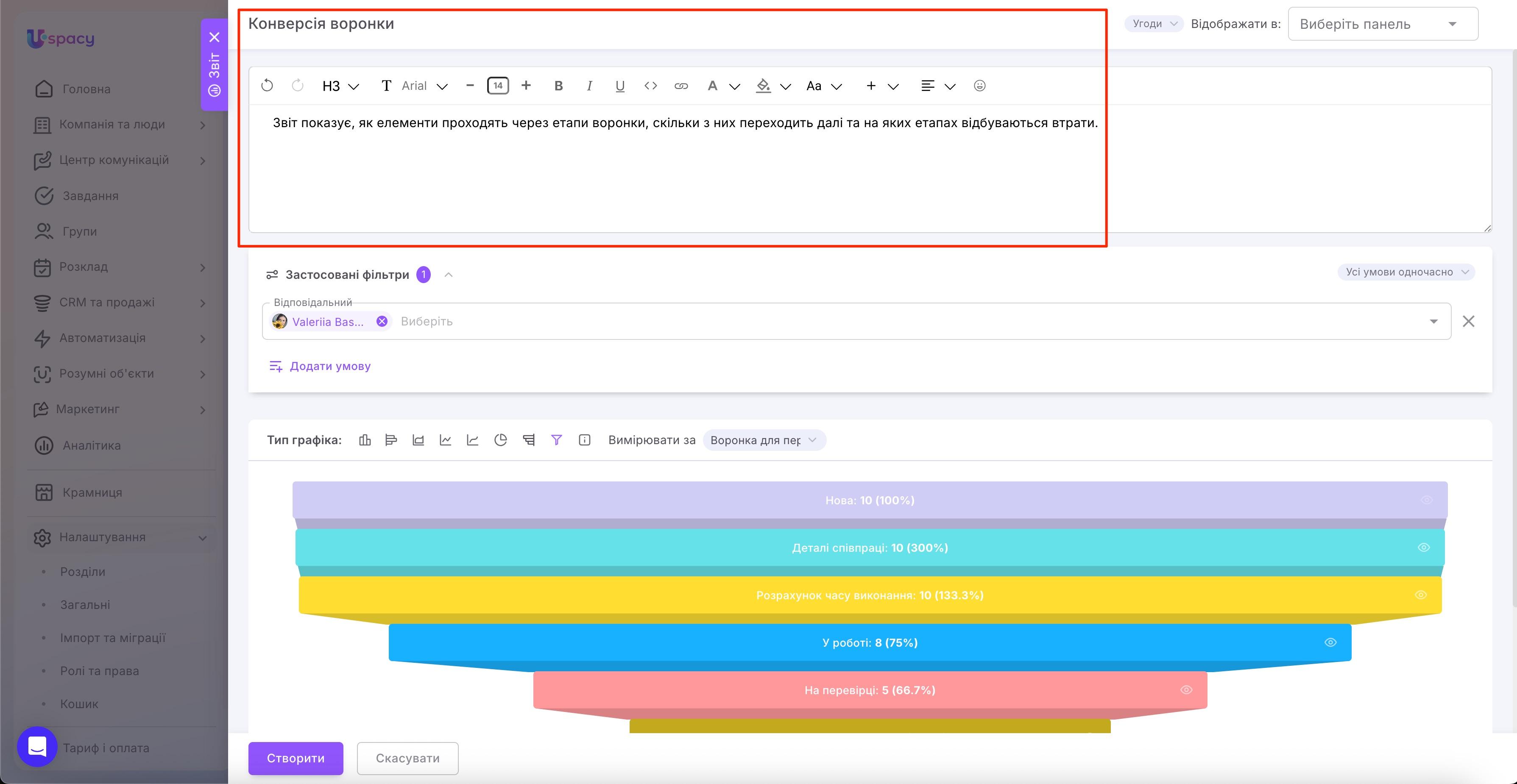This screenshot has width=1517, height=784.
Task: Select the single number indicator chart type
Action: pos(584,440)
